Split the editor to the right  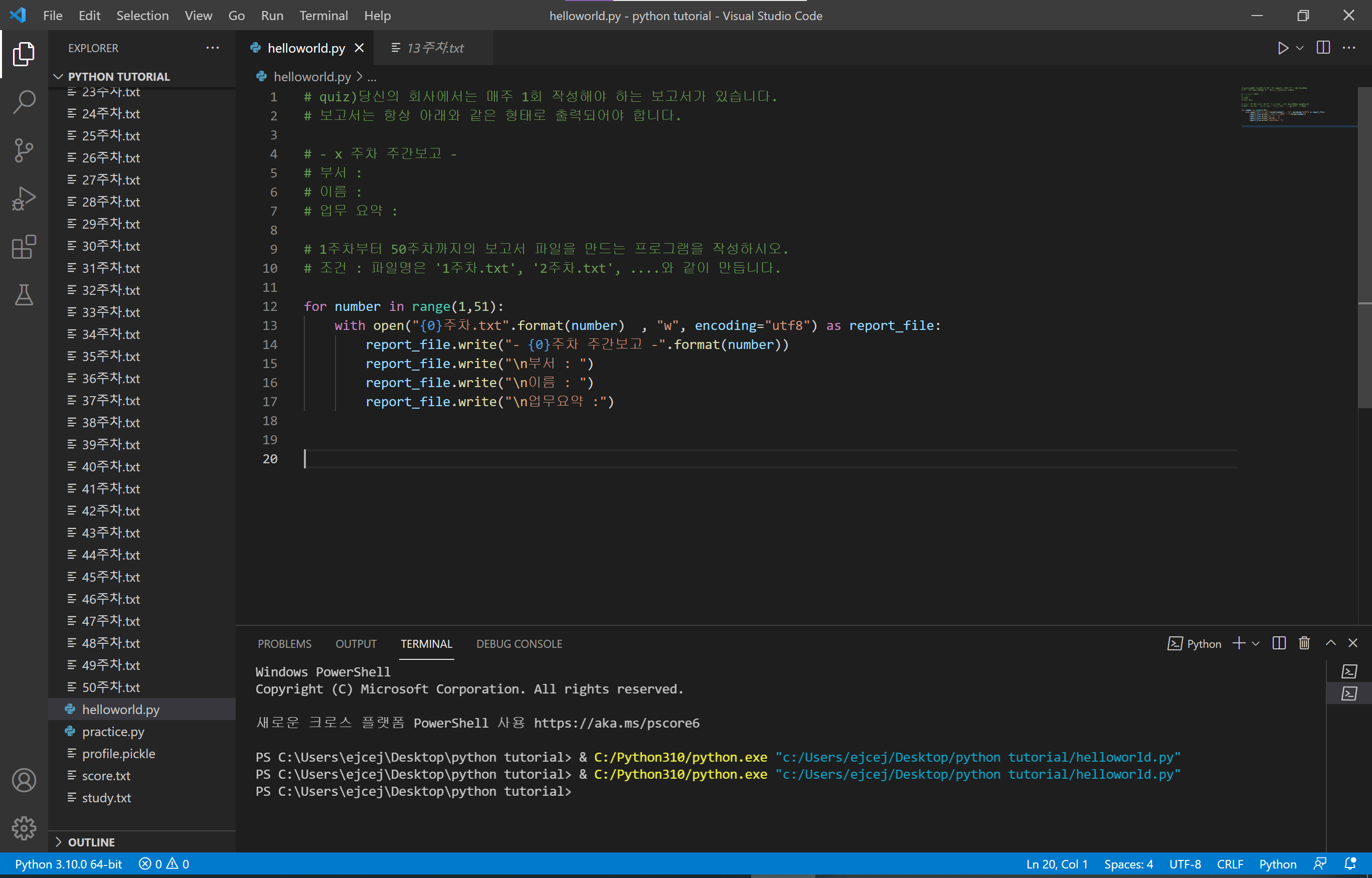coord(1323,48)
